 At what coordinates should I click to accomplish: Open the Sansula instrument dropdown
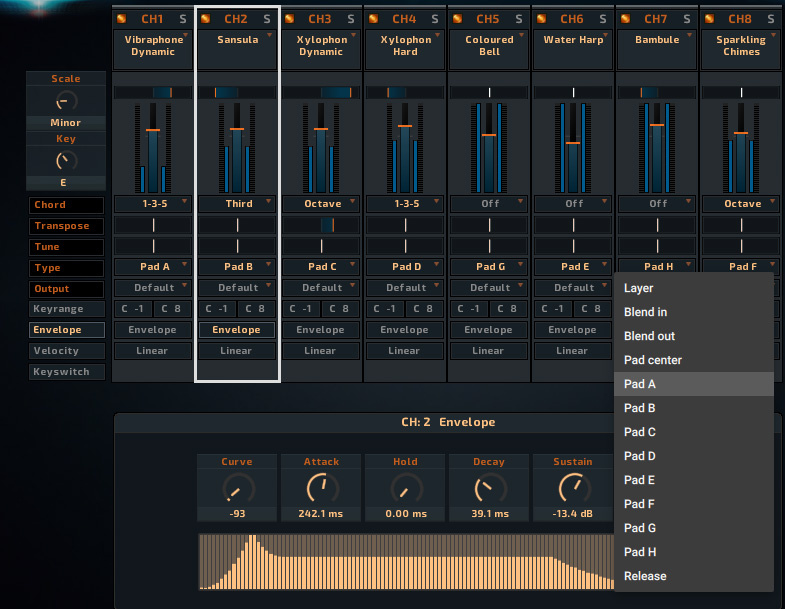[238, 46]
